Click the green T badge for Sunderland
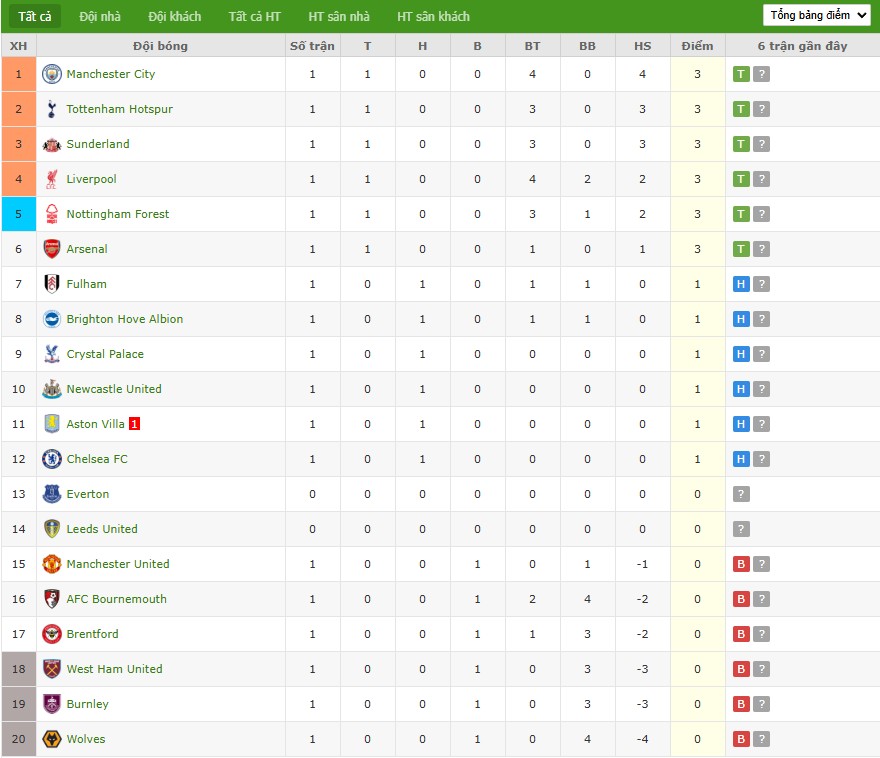This screenshot has width=880, height=758. tap(741, 144)
